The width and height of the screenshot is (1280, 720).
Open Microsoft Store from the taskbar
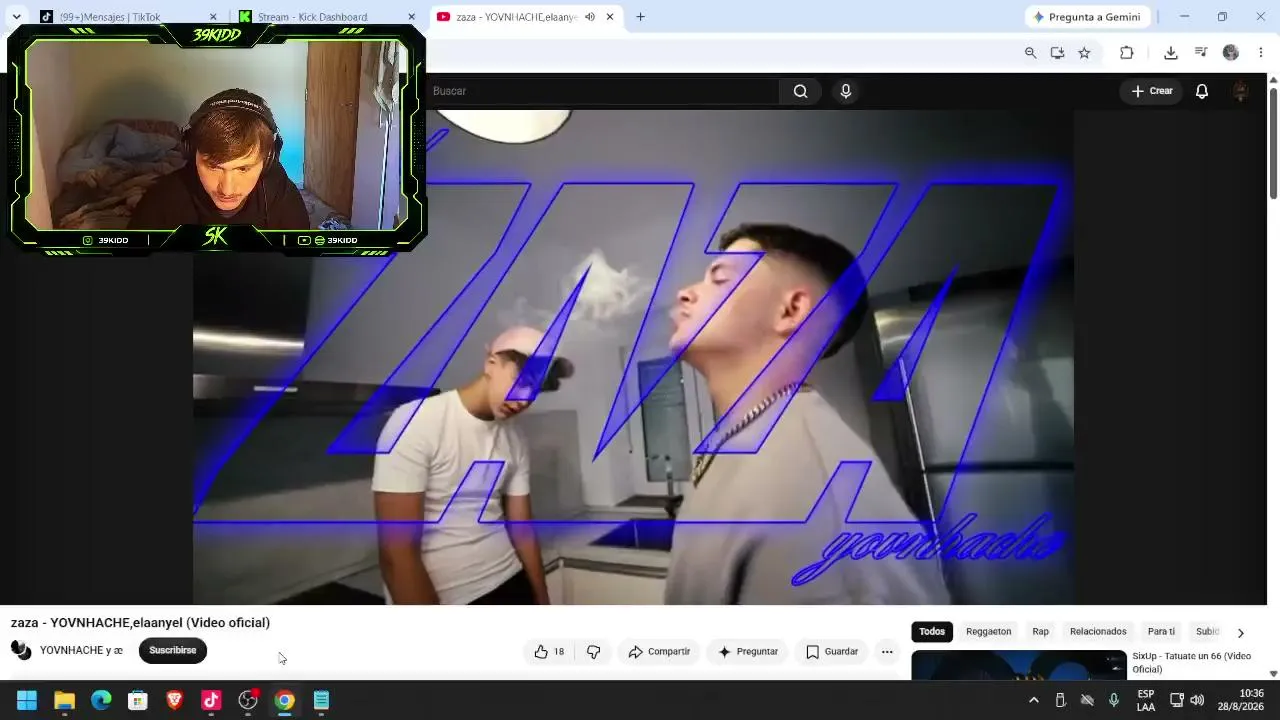click(138, 700)
